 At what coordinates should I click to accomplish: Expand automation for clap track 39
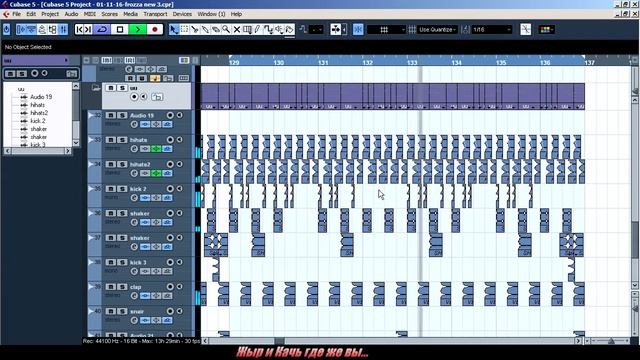91,287
